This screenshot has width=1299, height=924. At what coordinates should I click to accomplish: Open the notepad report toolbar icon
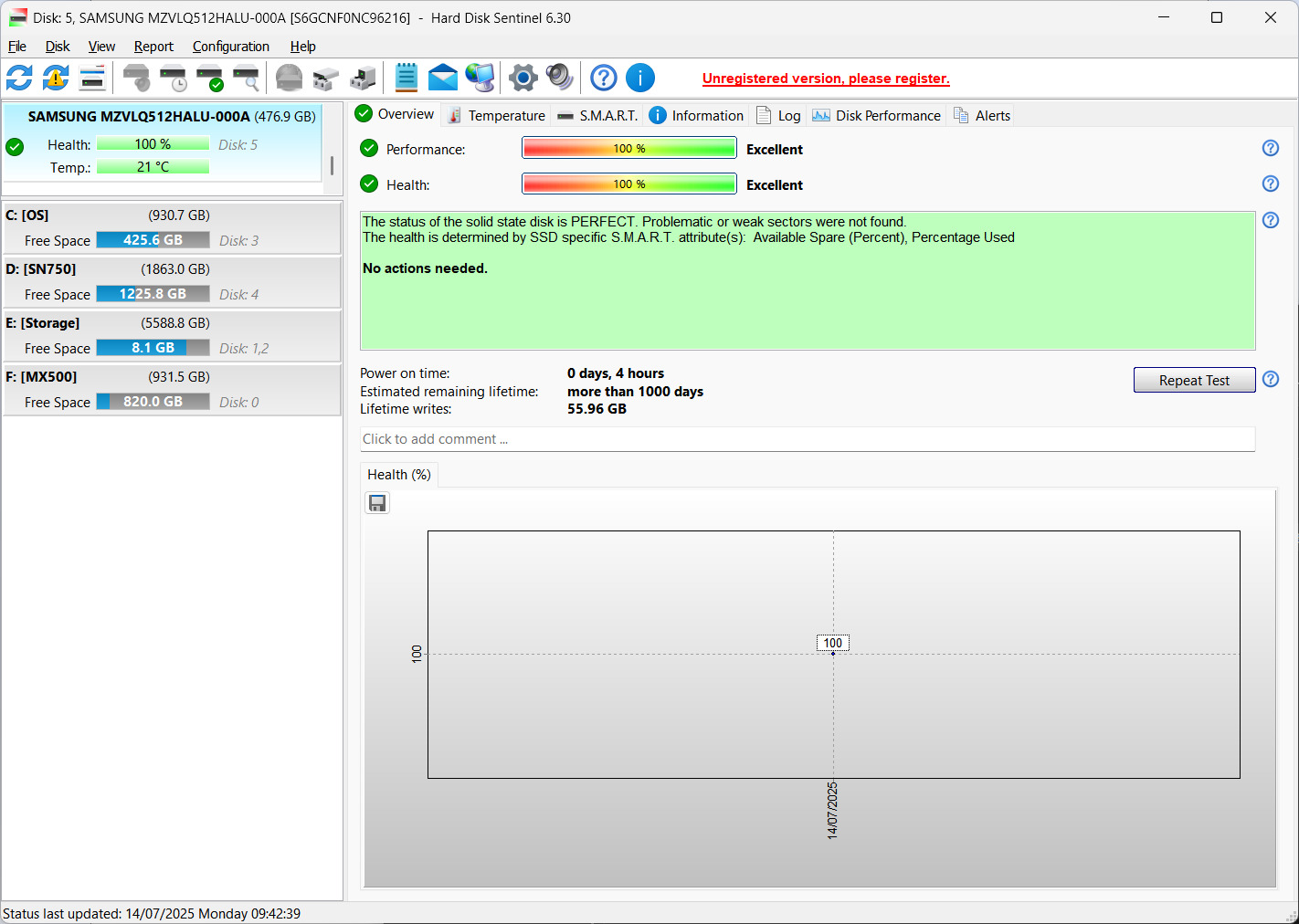coord(407,79)
